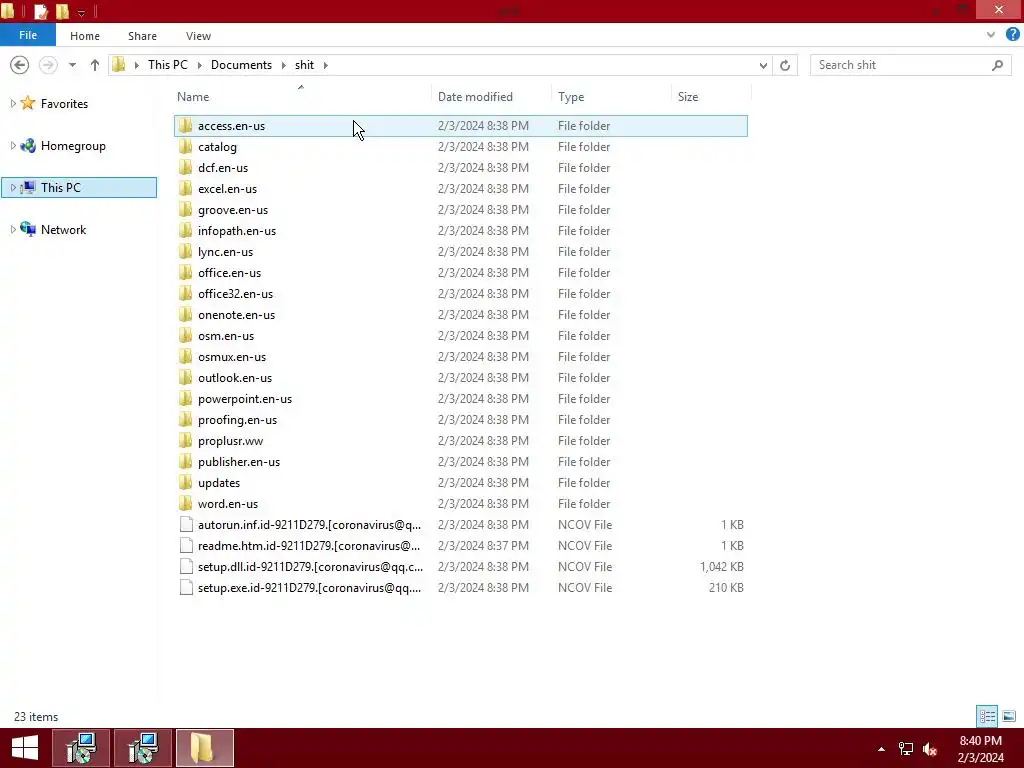Click the catalog folder icon
This screenshot has width=1024, height=768.
coord(186,146)
